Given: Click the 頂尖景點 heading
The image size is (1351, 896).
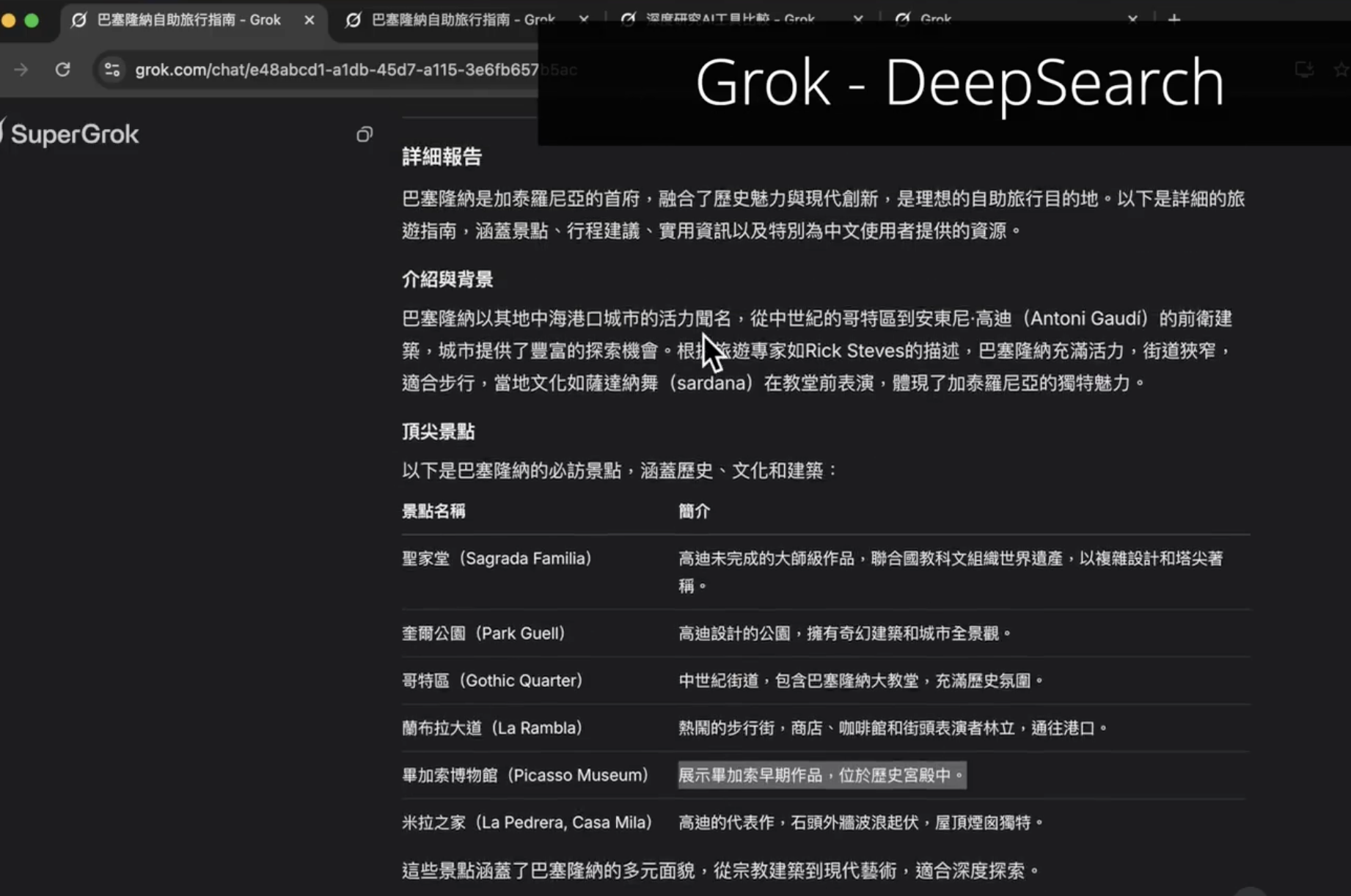Looking at the screenshot, I should tap(438, 431).
